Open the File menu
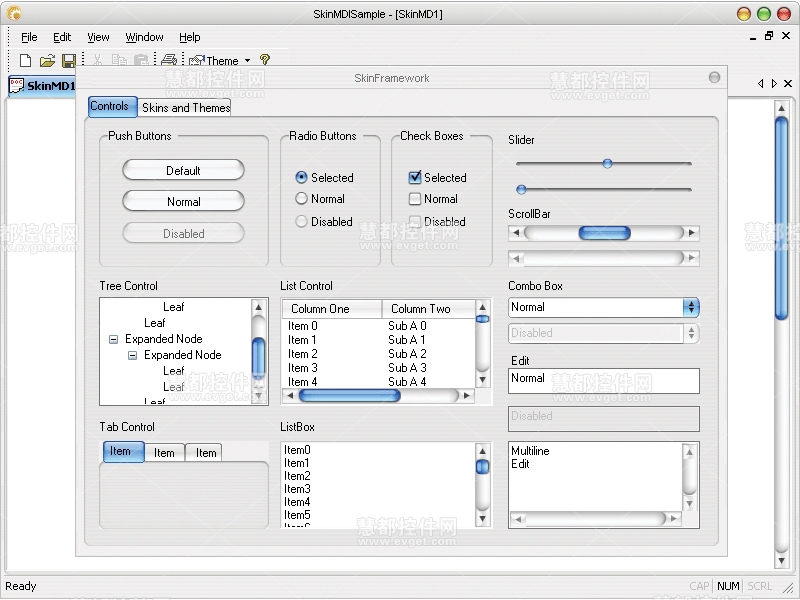800x600 pixels. (29, 37)
